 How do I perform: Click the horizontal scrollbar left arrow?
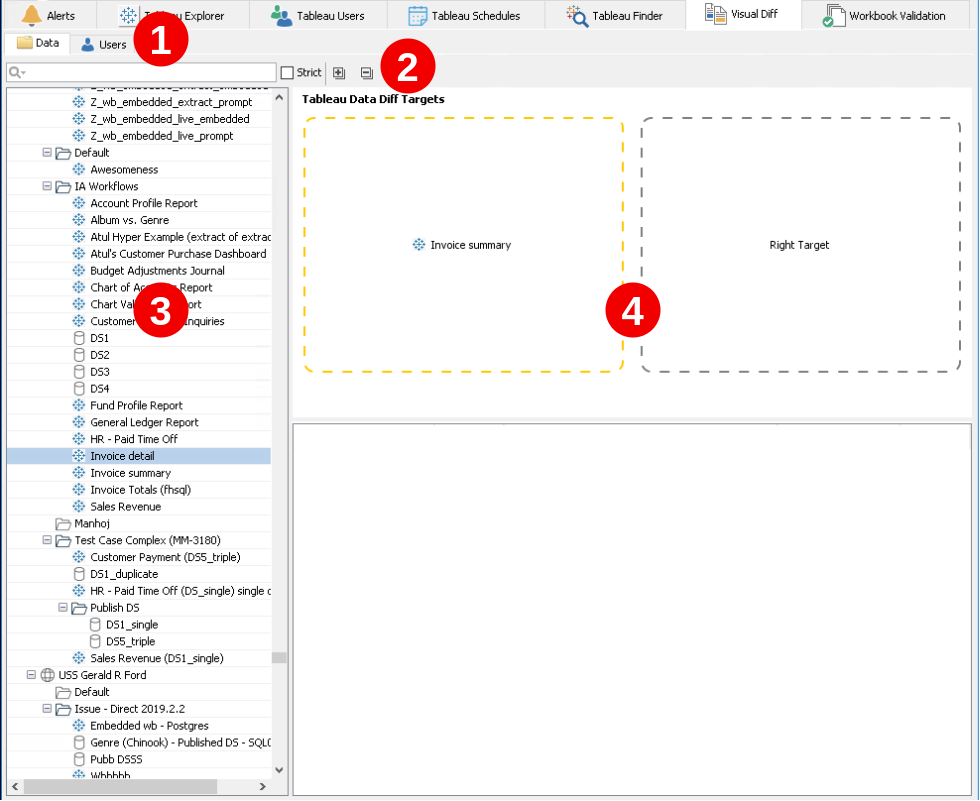pos(15,786)
